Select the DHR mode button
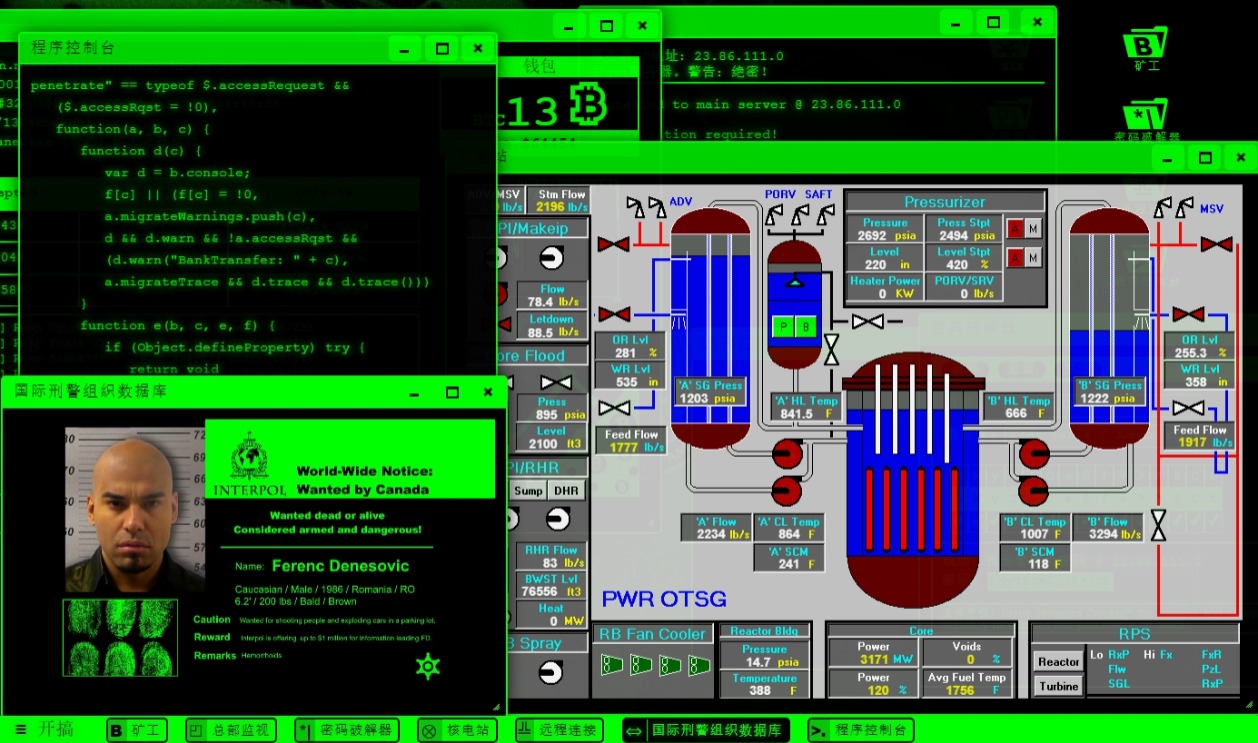The height and width of the screenshot is (743, 1258). pyautogui.click(x=567, y=490)
